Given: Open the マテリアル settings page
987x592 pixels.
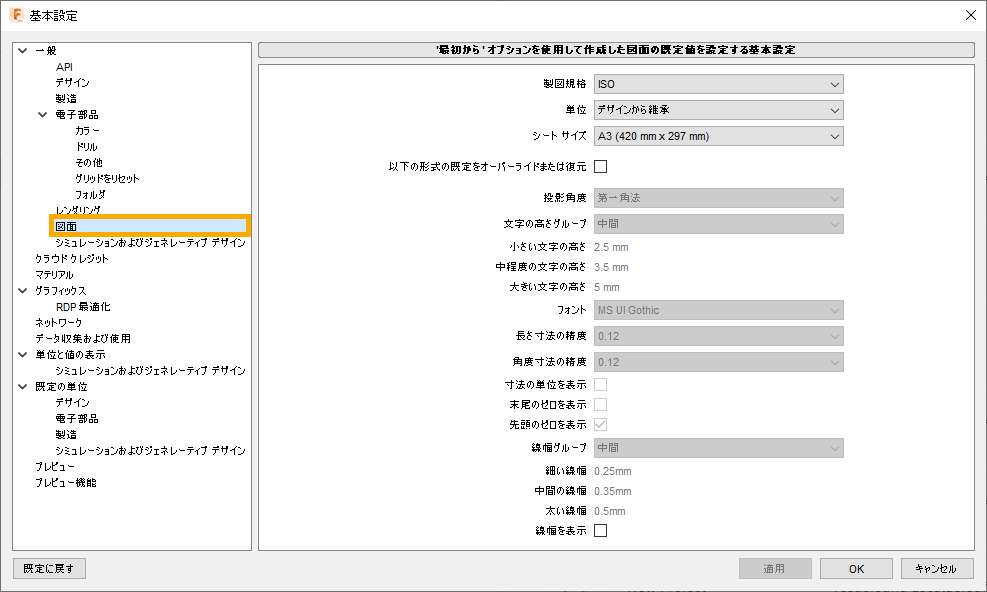Looking at the screenshot, I should click(x=69, y=274).
